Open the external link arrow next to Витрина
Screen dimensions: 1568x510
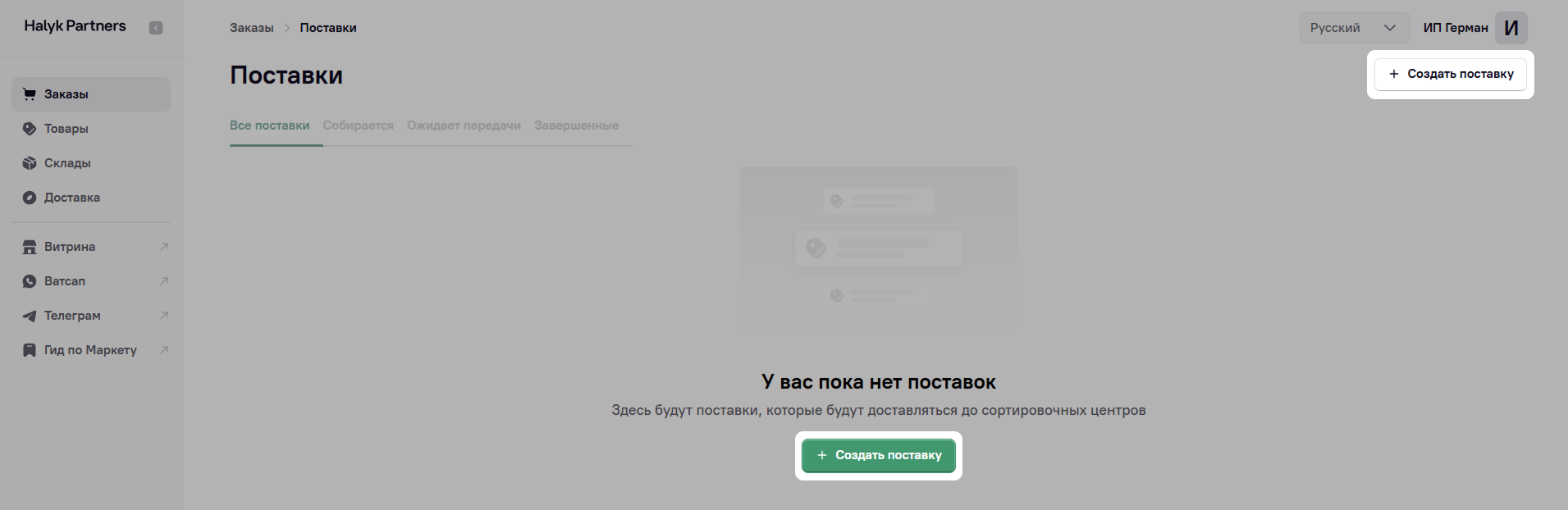coord(164,247)
